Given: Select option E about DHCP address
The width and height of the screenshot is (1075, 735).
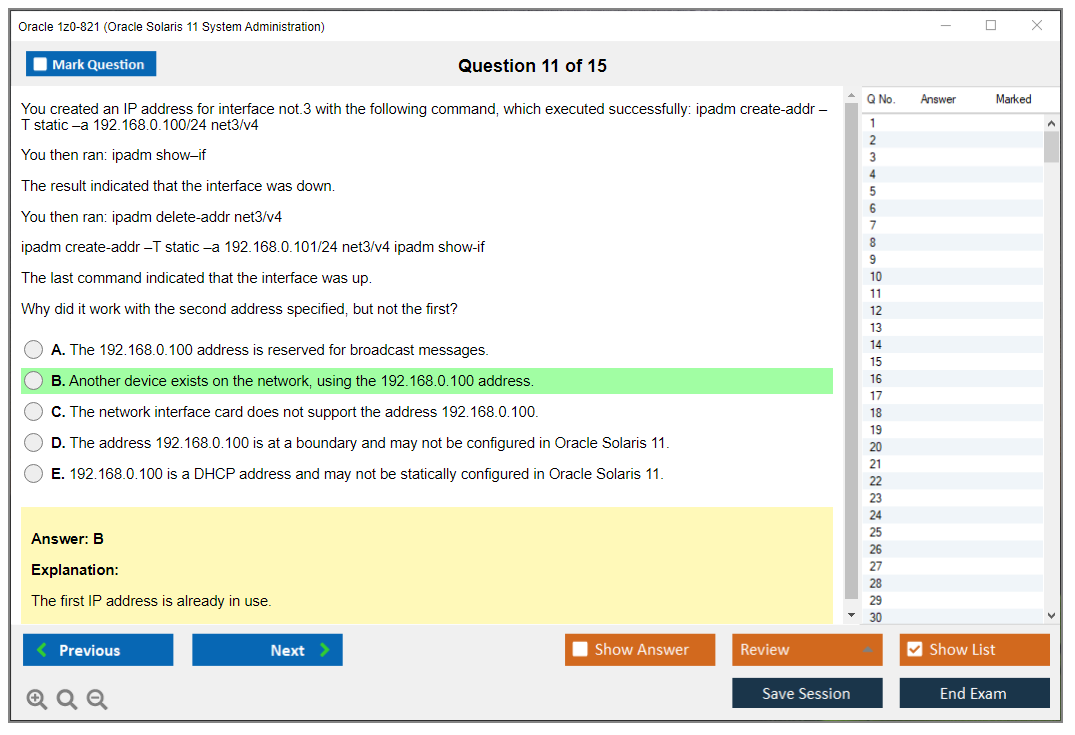Looking at the screenshot, I should [x=34, y=474].
